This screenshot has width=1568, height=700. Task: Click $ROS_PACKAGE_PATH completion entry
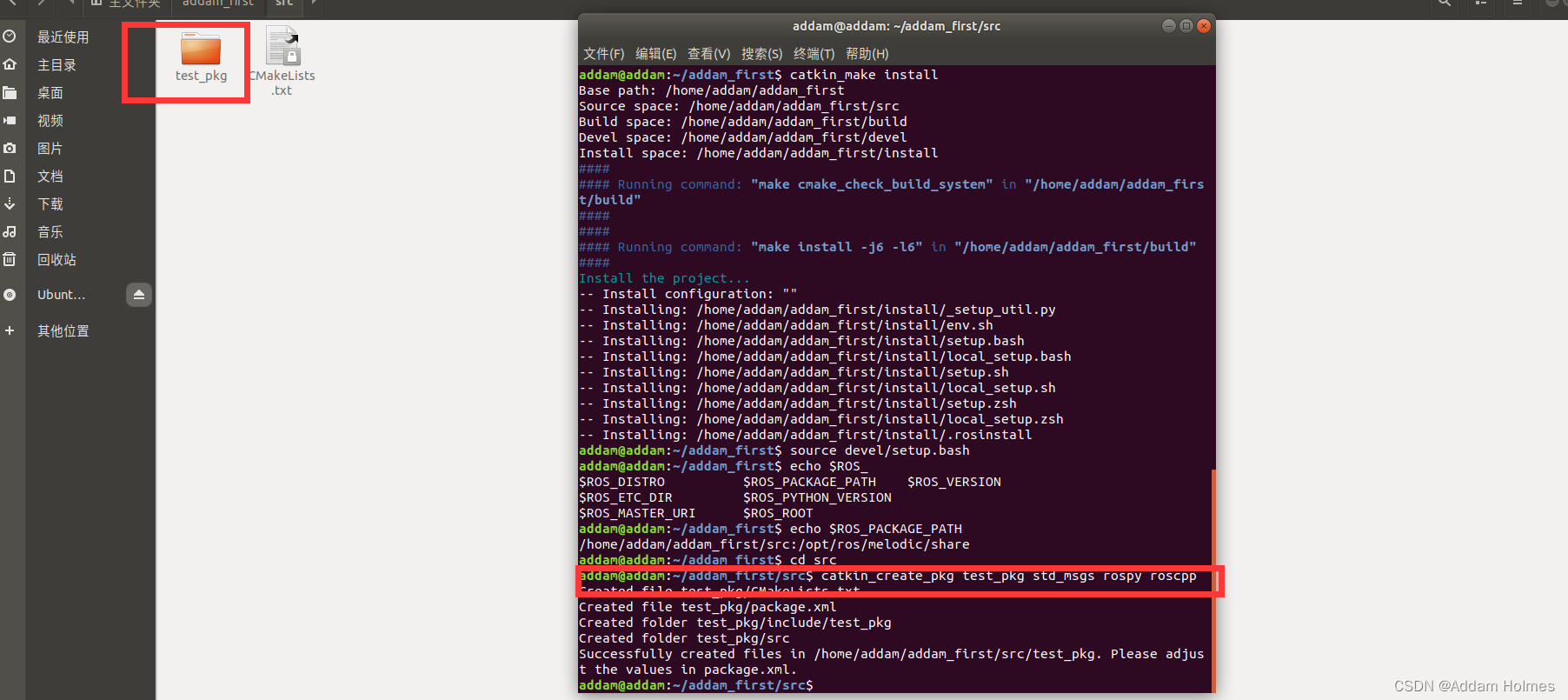(x=809, y=482)
